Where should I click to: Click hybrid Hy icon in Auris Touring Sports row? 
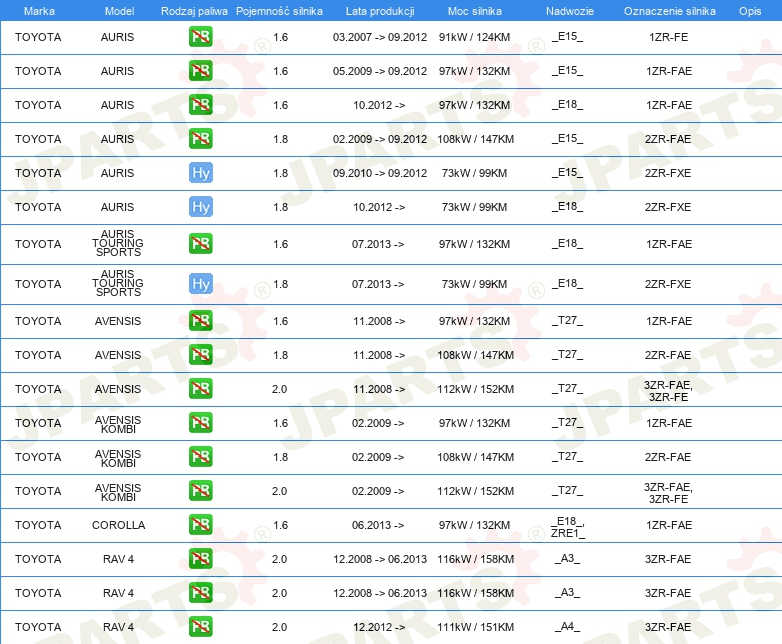[x=200, y=284]
